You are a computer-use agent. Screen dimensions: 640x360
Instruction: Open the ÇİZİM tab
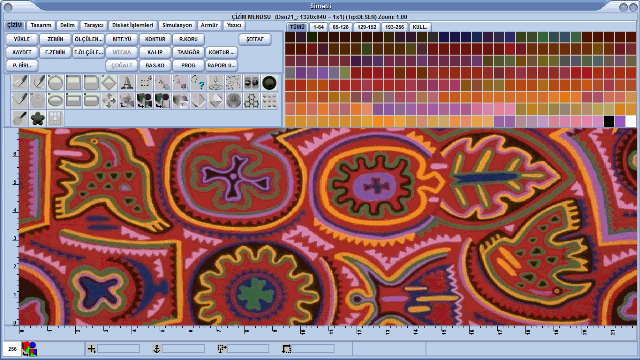15,25
